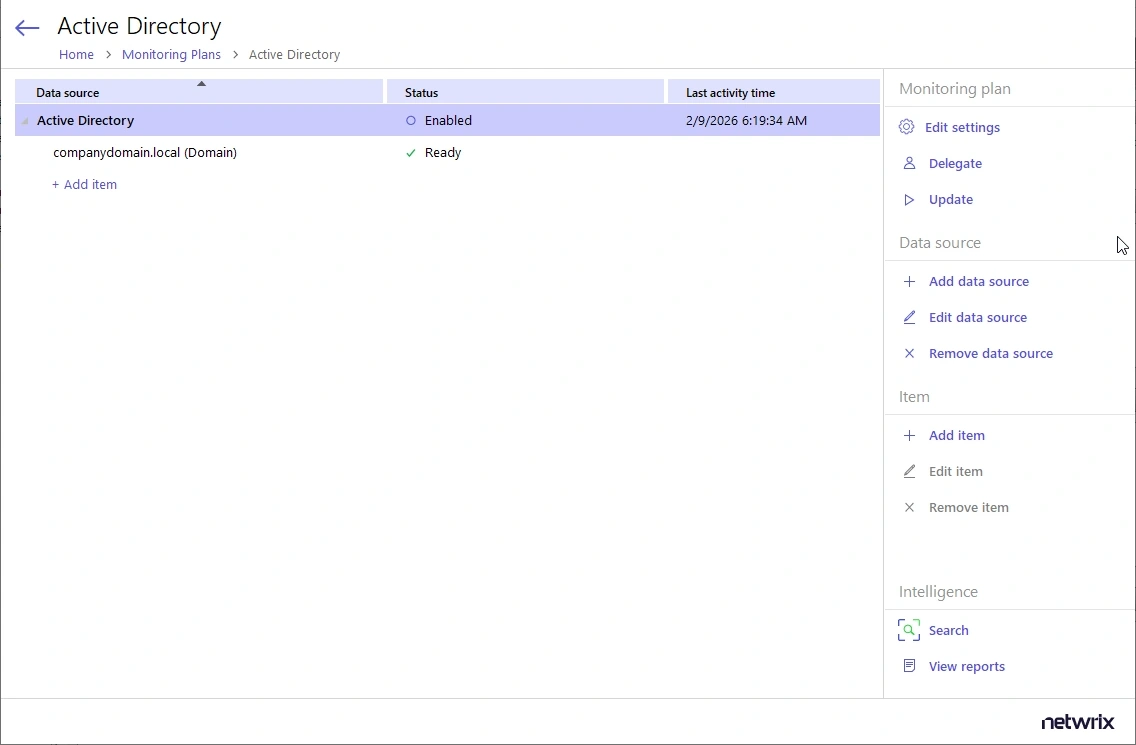Collapse the Active Directory data source row

click(26, 121)
